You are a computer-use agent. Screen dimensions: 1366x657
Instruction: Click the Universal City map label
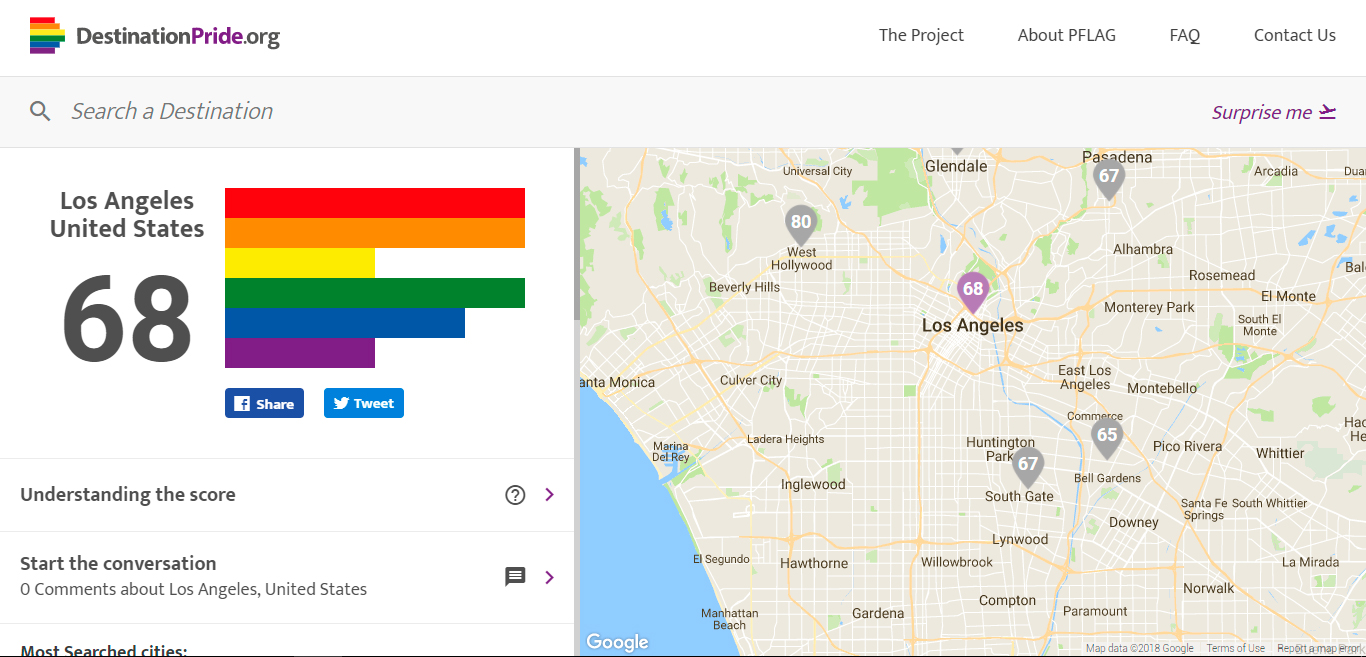click(817, 171)
